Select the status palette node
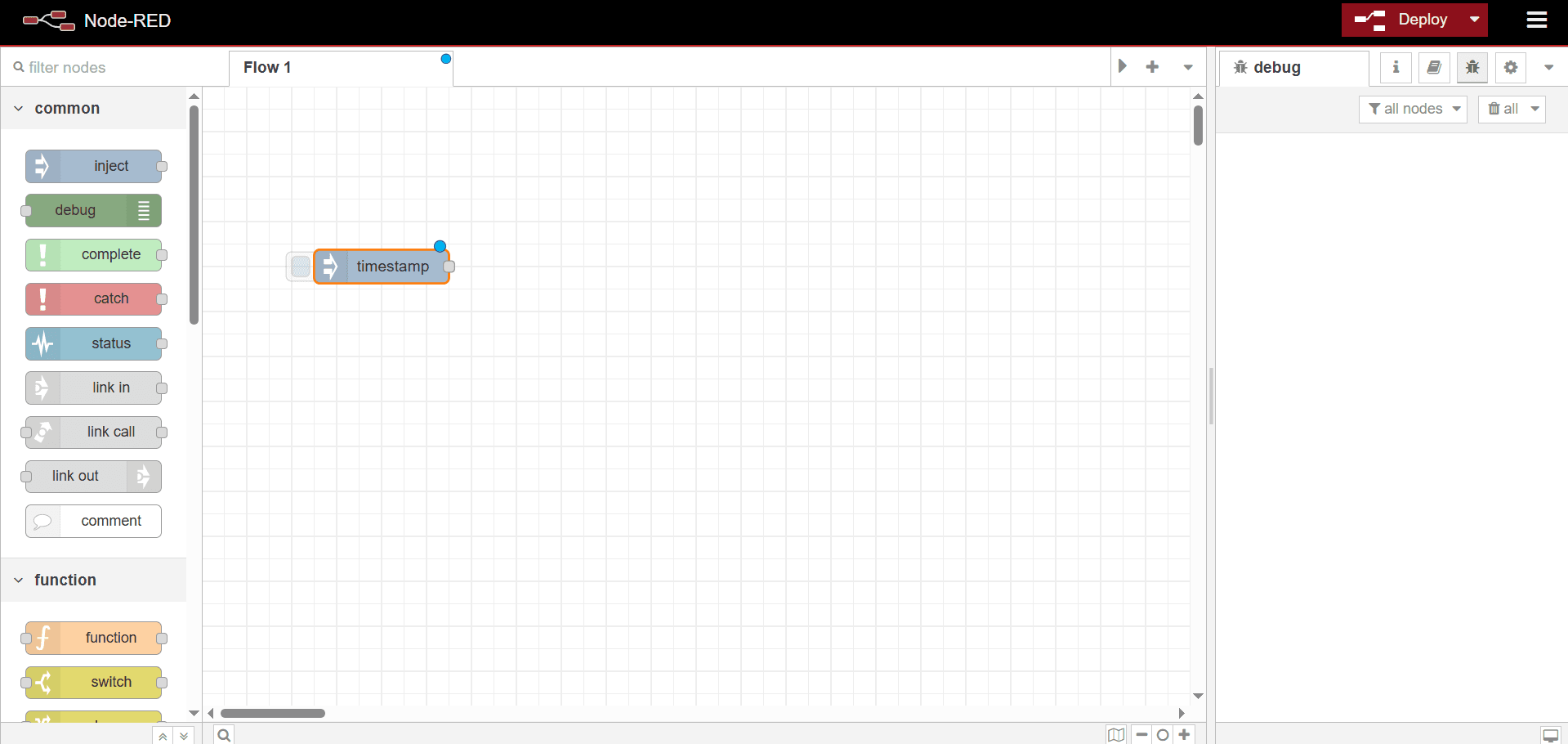The image size is (1568, 744). point(94,343)
